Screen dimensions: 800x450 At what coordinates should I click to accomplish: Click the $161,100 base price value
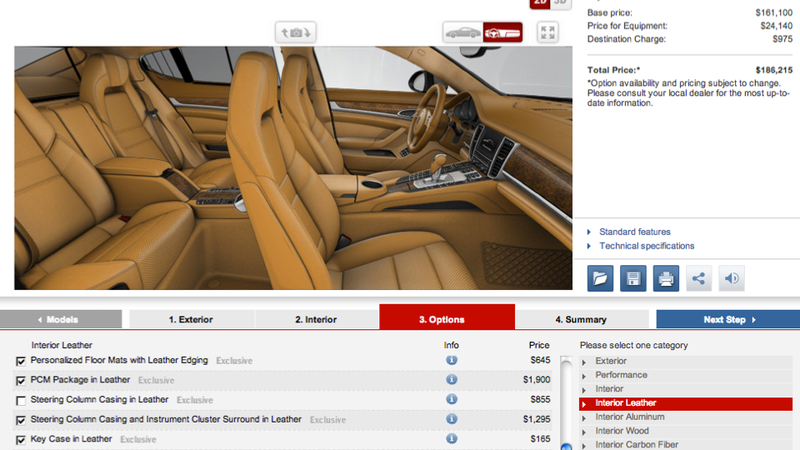tap(774, 13)
